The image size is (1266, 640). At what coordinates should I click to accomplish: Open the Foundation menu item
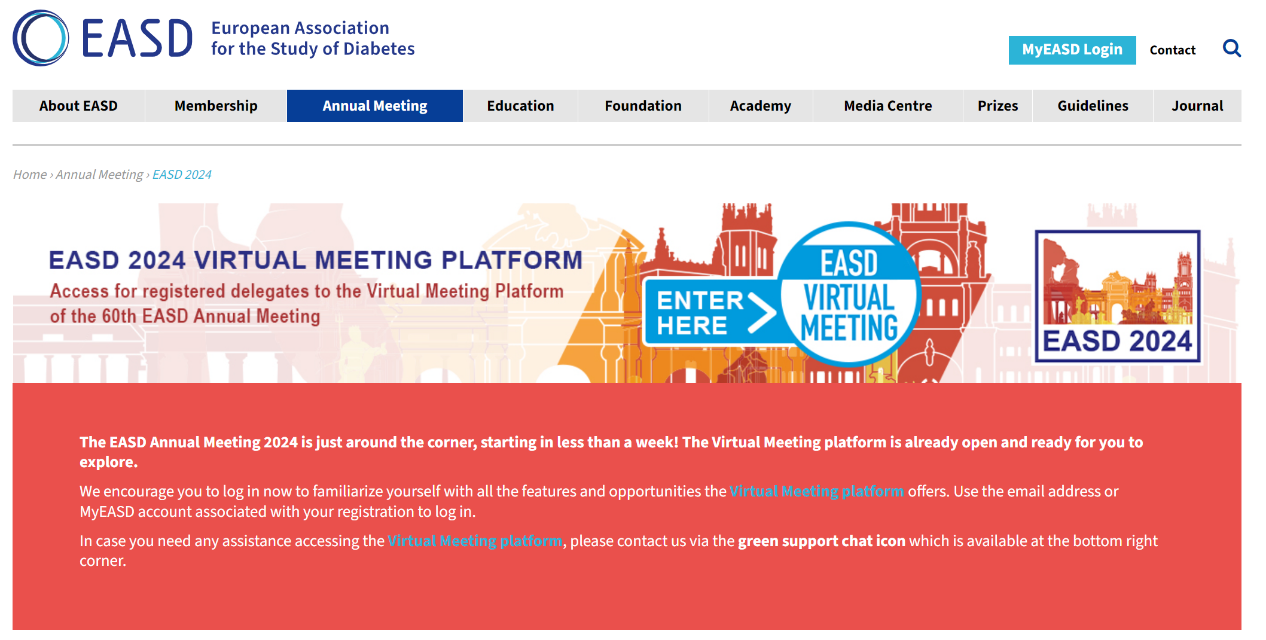point(643,106)
